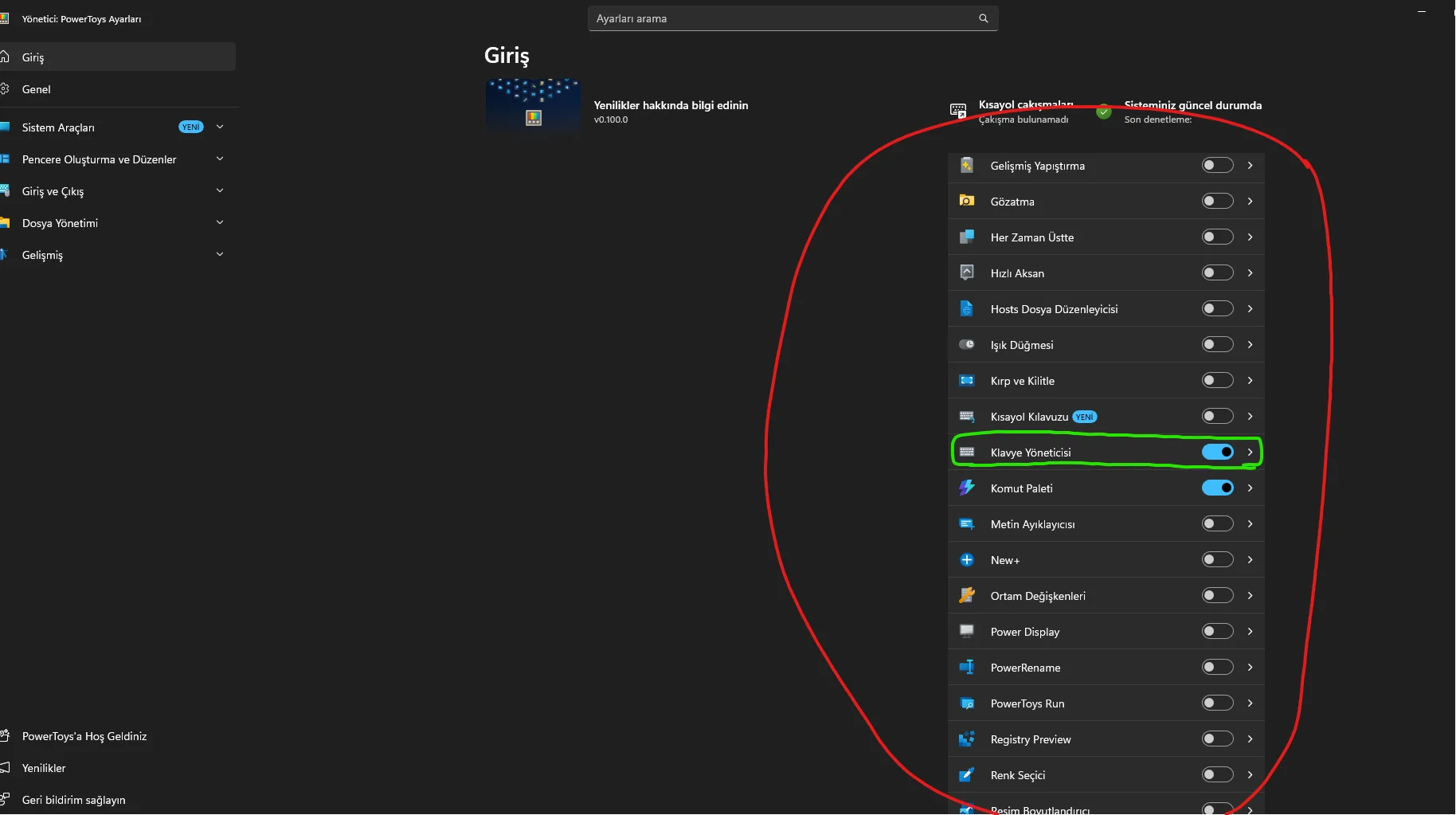Click the chevron beside Kısayol Kılavuzu

(x=1250, y=416)
